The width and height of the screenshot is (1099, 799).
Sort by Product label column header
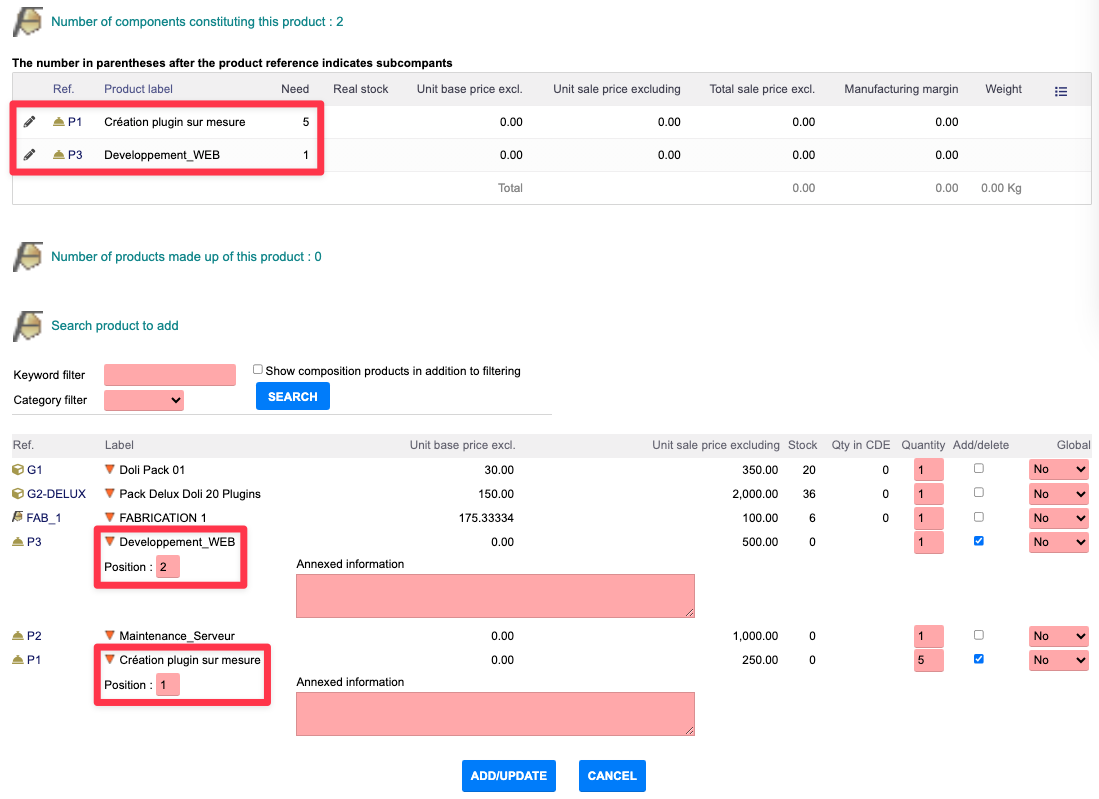pyautogui.click(x=138, y=89)
